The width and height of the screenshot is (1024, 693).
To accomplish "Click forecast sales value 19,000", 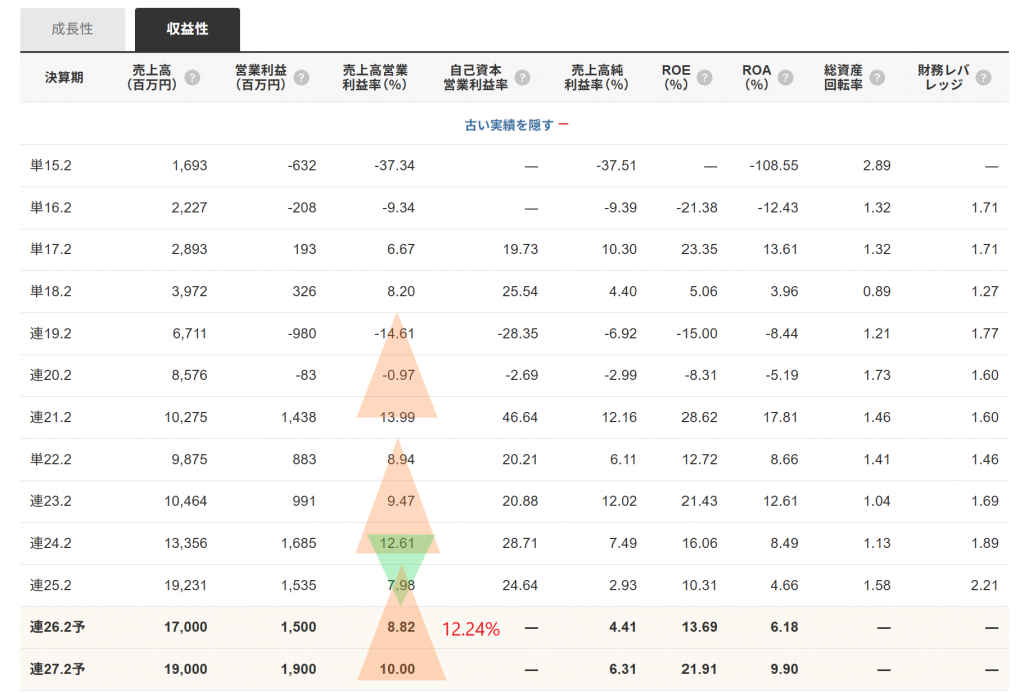I will tap(185, 669).
